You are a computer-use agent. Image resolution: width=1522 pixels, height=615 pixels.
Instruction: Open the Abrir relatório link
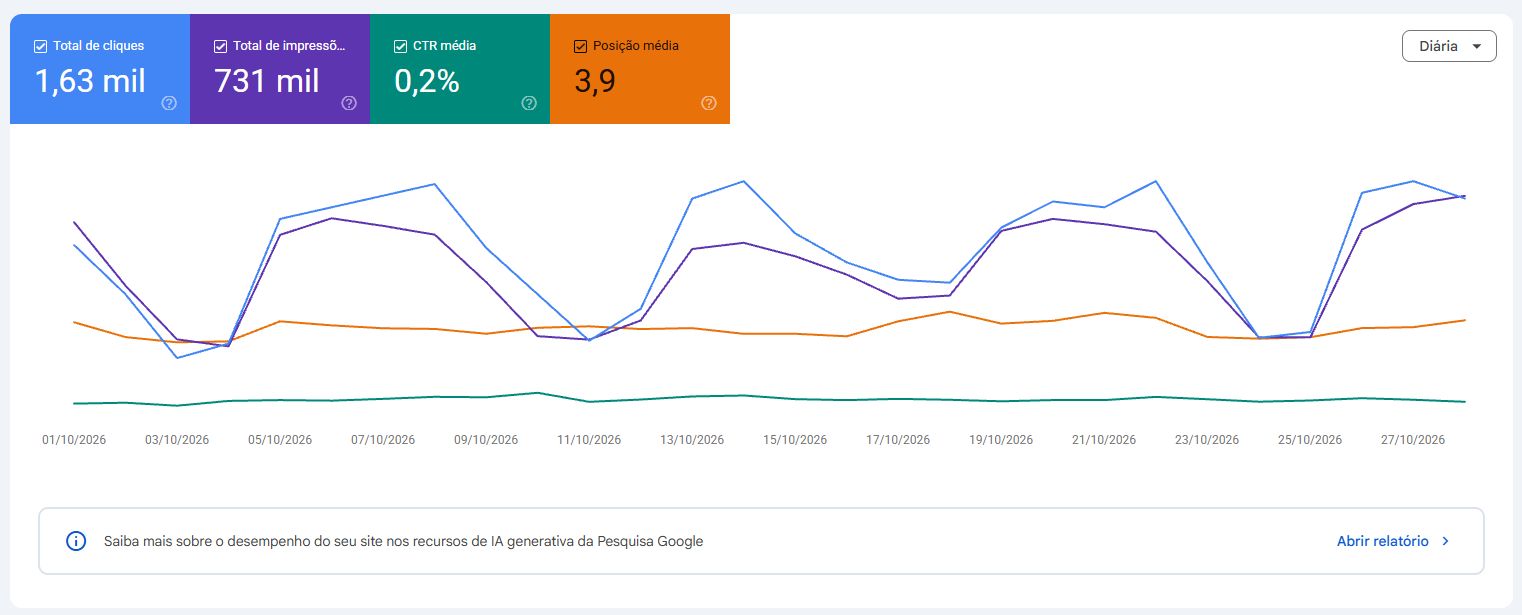click(1383, 541)
